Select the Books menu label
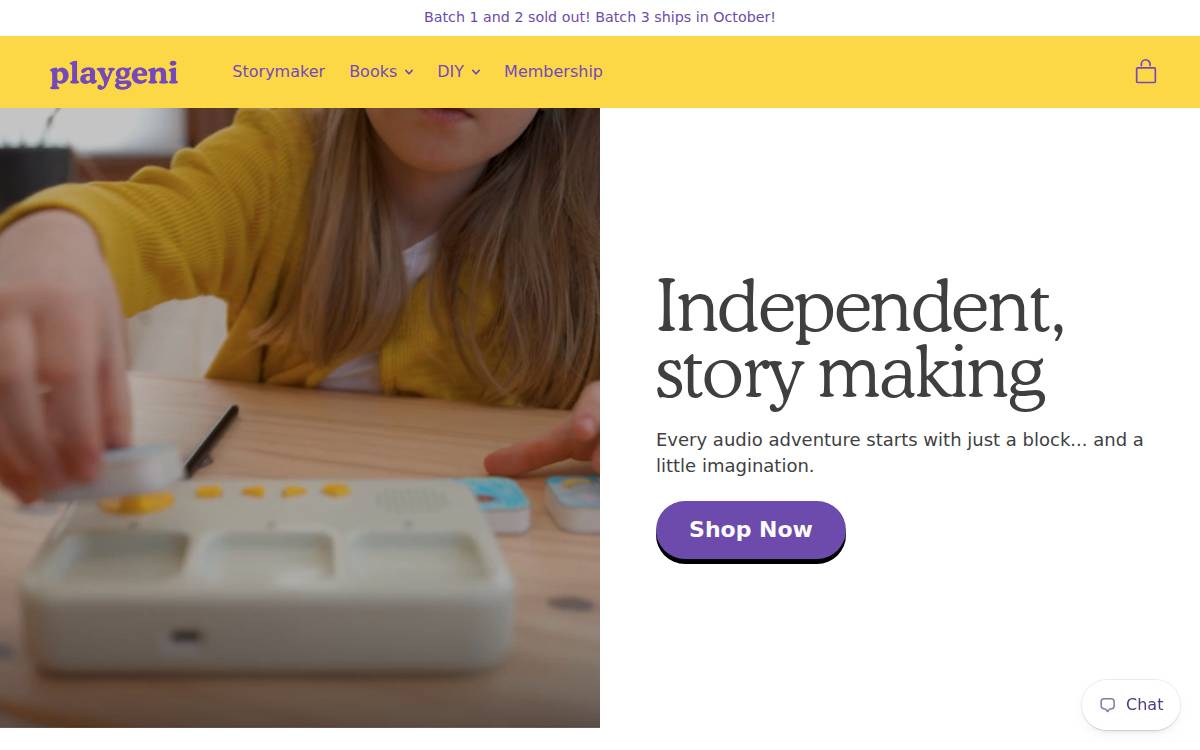Image resolution: width=1200 pixels, height=750 pixels. coord(373,71)
